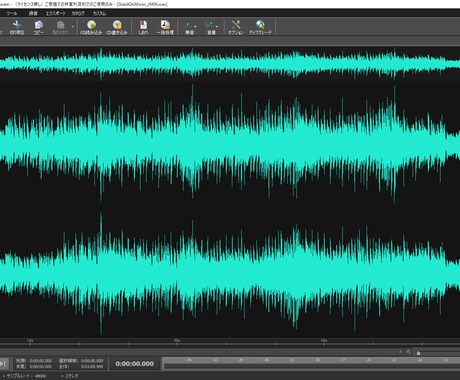Open the ツール (Tools) menu
The height and width of the screenshot is (380, 460).
point(11,13)
